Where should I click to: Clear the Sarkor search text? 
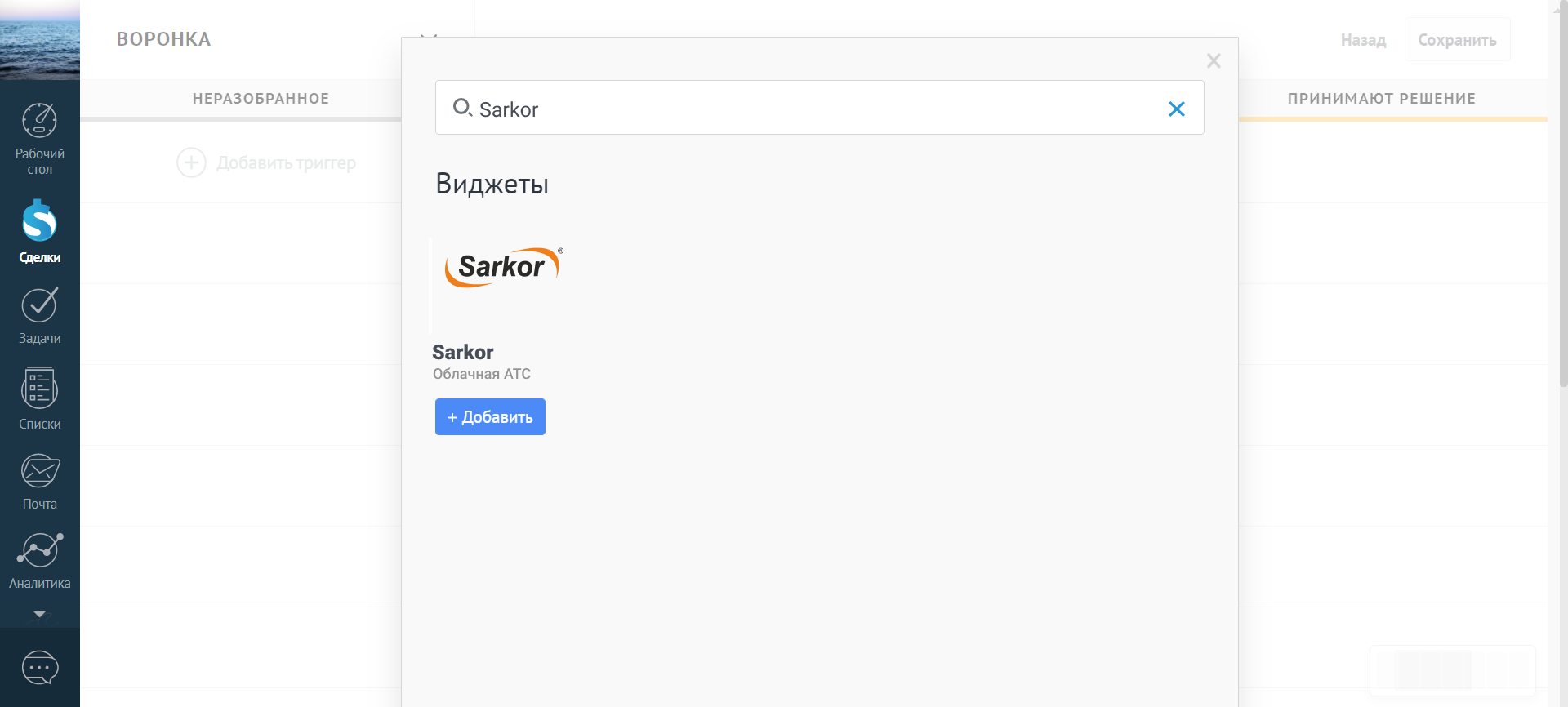[x=1176, y=109]
